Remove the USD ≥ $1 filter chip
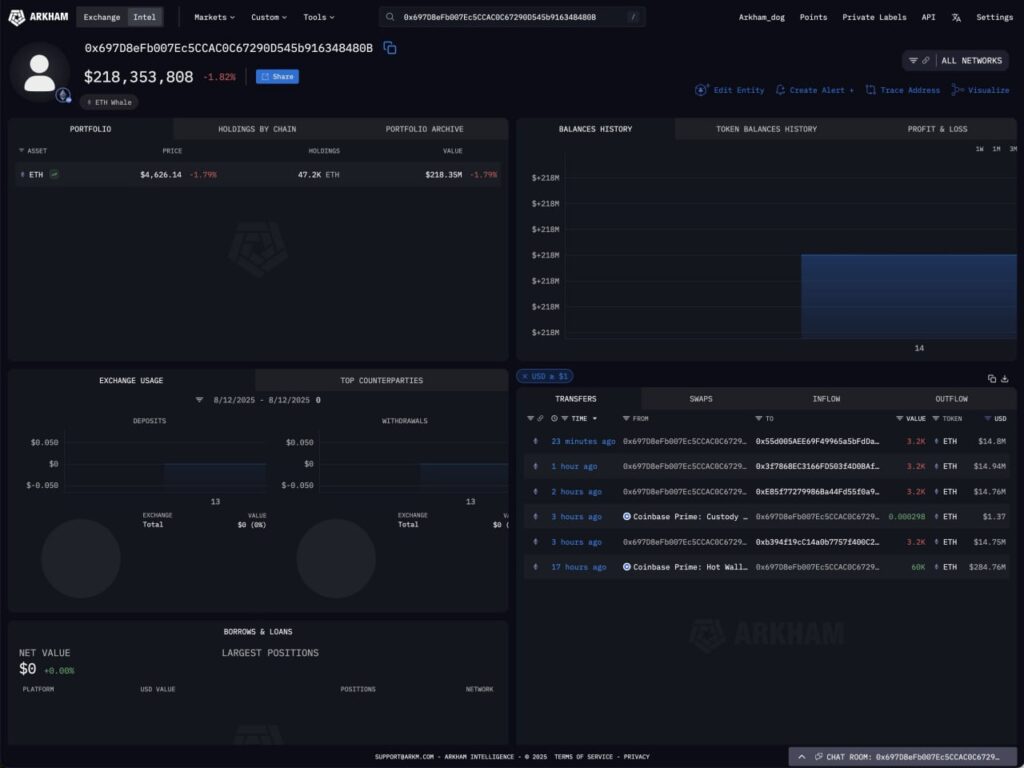Viewport: 1024px width, 768px height. pyautogui.click(x=525, y=376)
